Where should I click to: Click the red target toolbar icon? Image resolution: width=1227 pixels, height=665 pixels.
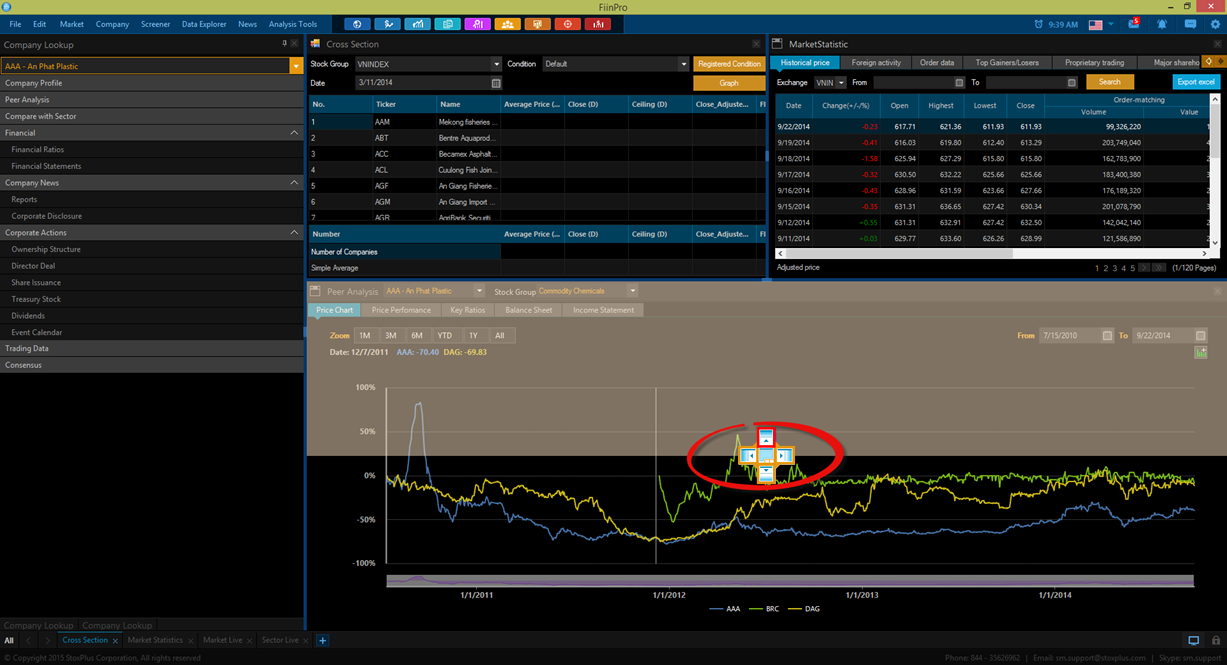(x=568, y=23)
